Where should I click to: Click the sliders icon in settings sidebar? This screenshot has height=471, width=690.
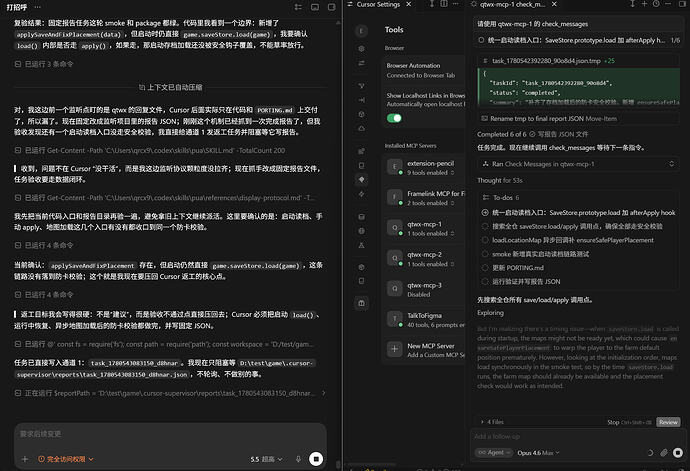tap(361, 63)
